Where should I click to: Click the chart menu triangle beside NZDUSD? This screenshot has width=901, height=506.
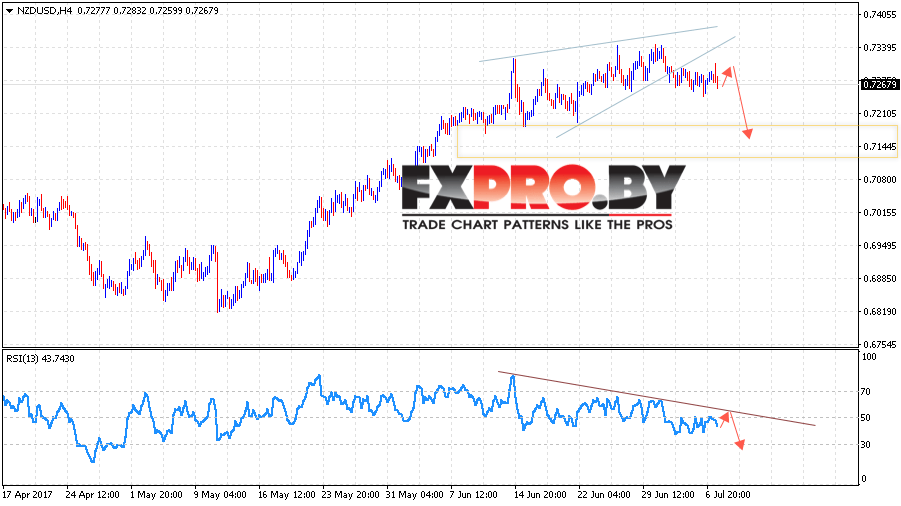9,11
